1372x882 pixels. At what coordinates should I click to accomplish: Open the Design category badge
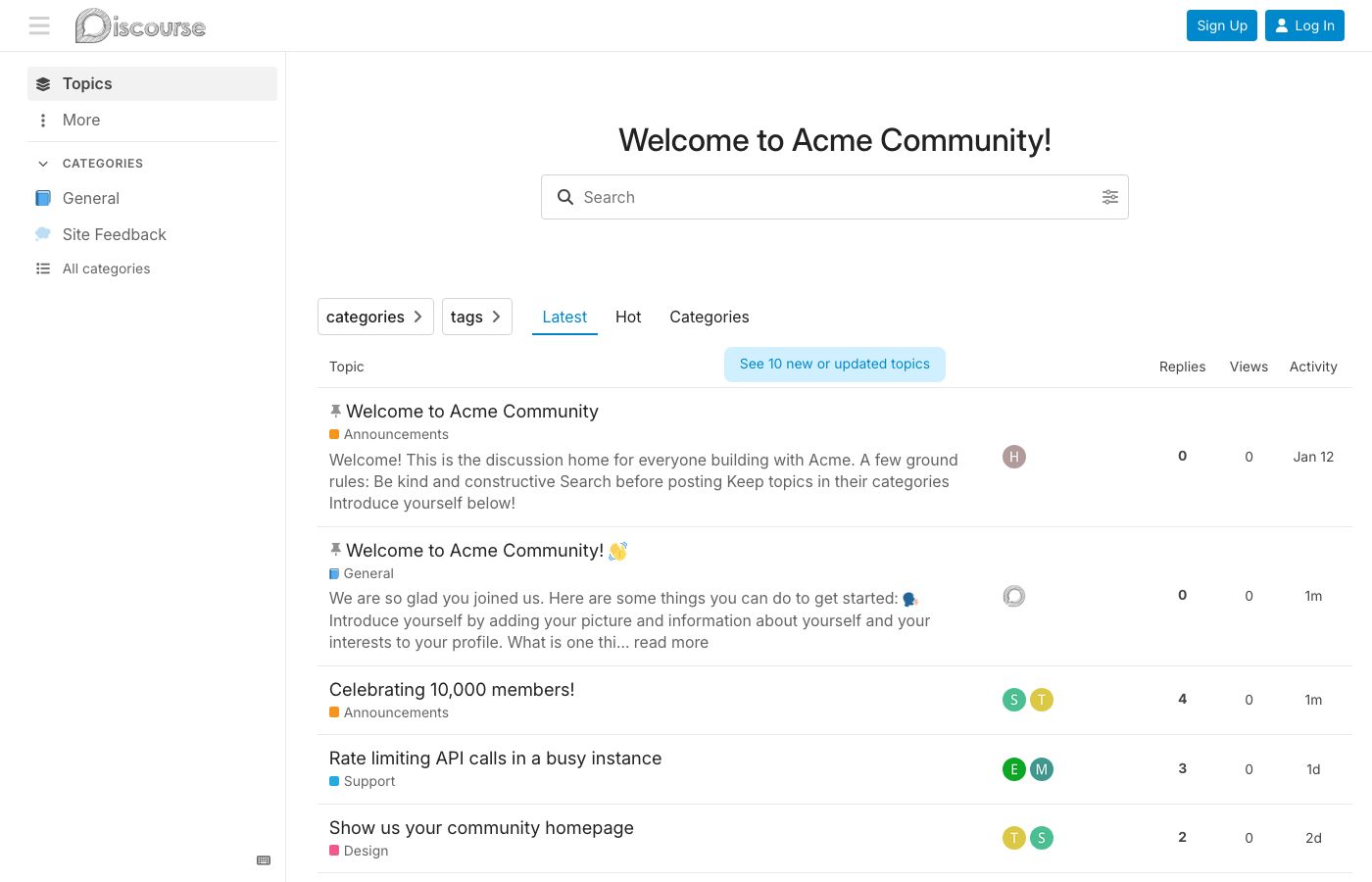pyautogui.click(x=359, y=852)
